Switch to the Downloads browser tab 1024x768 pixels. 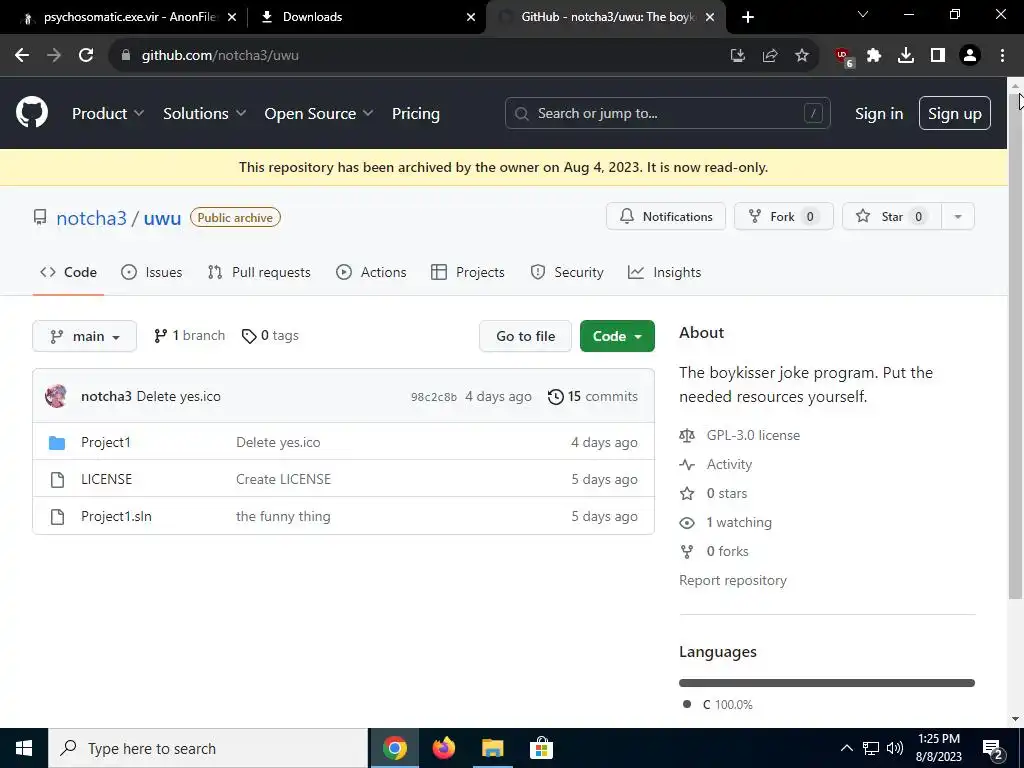coord(367,17)
